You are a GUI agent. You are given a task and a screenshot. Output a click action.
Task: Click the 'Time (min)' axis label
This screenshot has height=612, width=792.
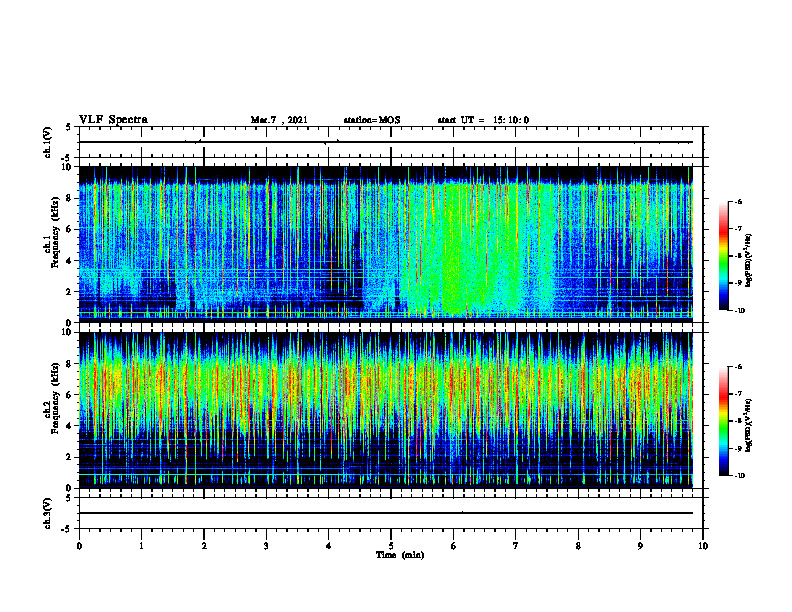coord(400,555)
